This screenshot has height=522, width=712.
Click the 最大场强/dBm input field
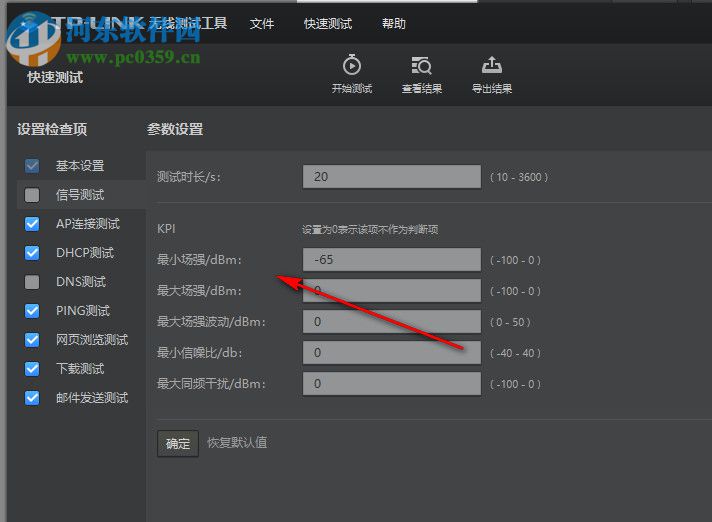391,291
